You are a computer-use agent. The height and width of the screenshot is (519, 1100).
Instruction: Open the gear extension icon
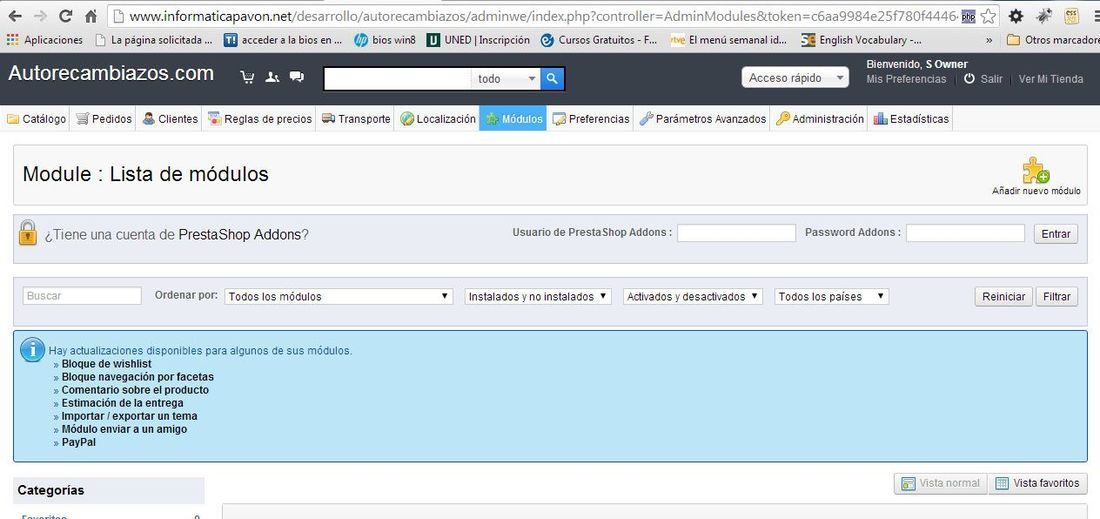click(1015, 16)
